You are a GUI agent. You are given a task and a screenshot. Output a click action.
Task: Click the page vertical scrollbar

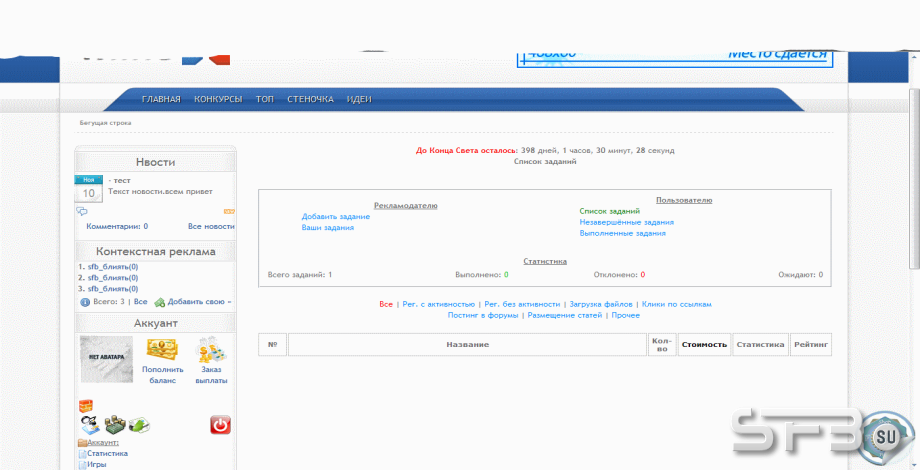[x=914, y=176]
